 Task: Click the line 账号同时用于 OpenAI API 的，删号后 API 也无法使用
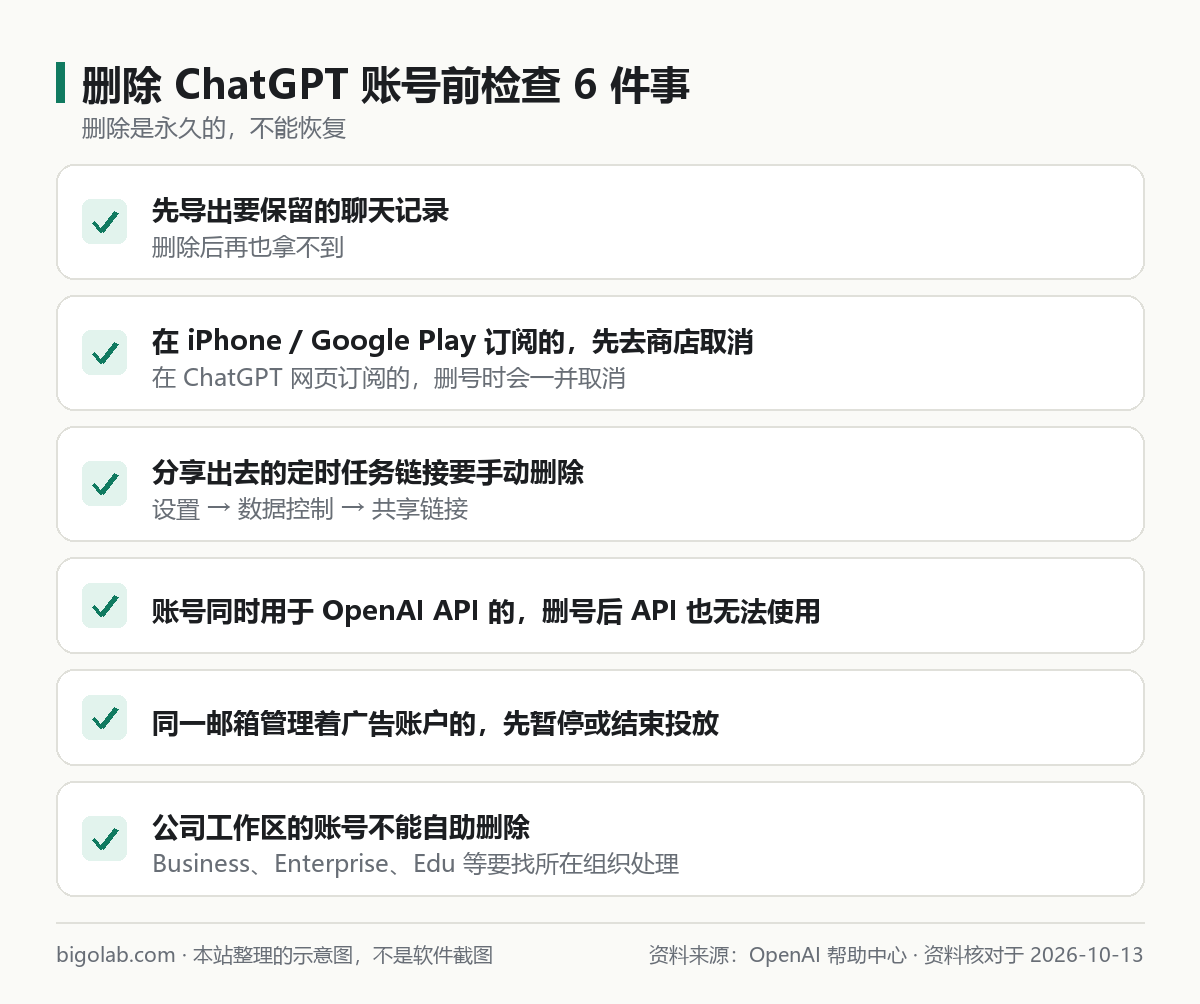point(486,611)
